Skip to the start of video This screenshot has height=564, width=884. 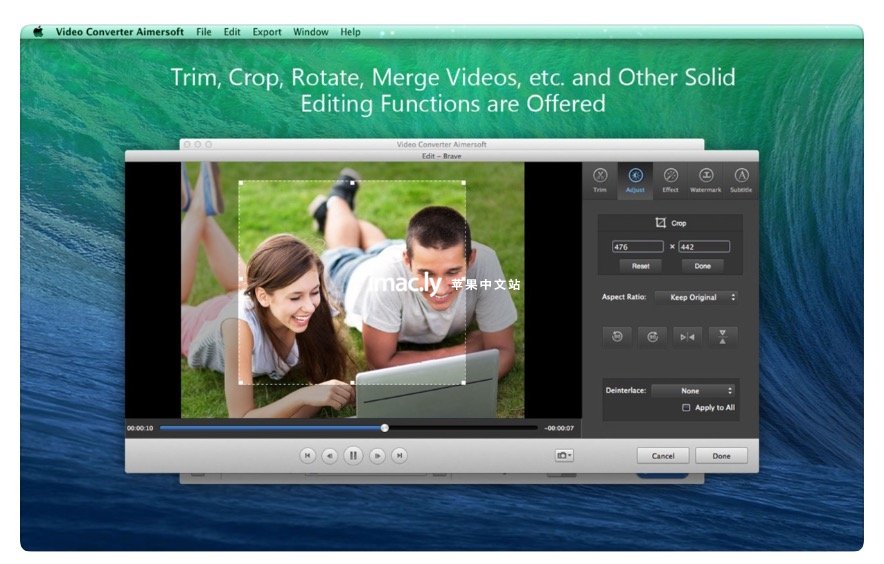click(307, 455)
